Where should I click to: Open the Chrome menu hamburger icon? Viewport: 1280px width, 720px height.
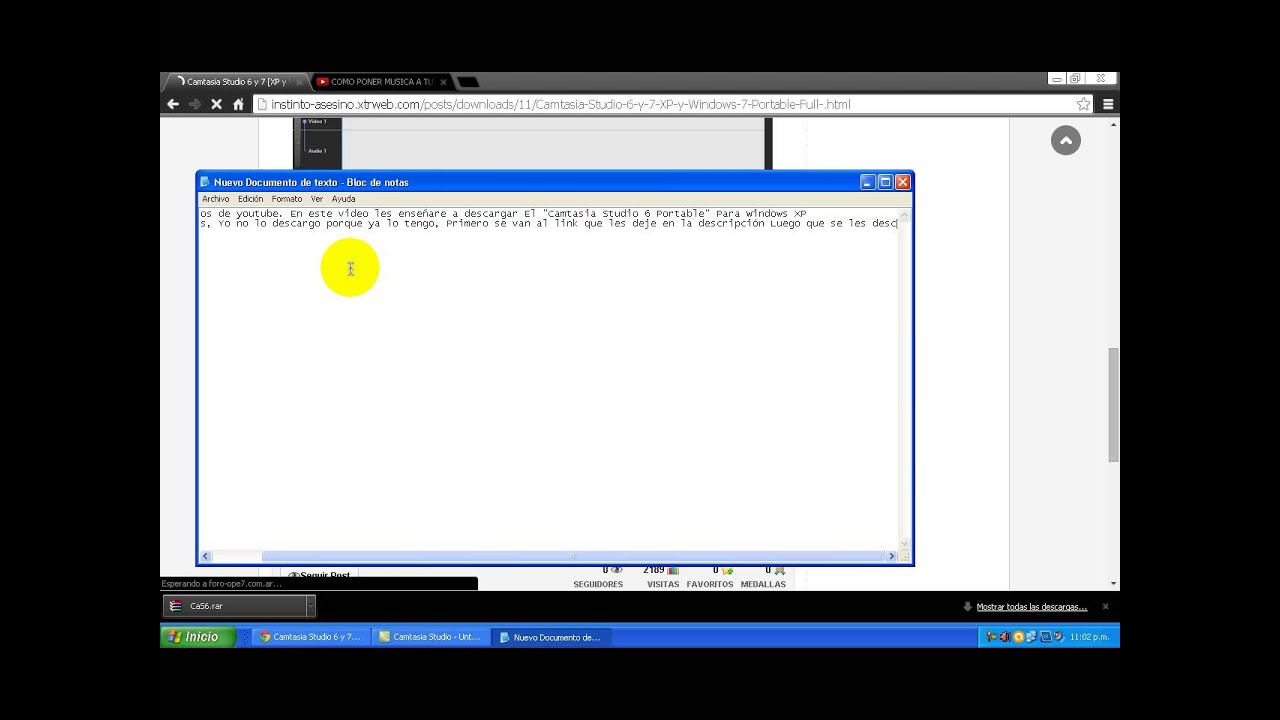tap(1108, 104)
